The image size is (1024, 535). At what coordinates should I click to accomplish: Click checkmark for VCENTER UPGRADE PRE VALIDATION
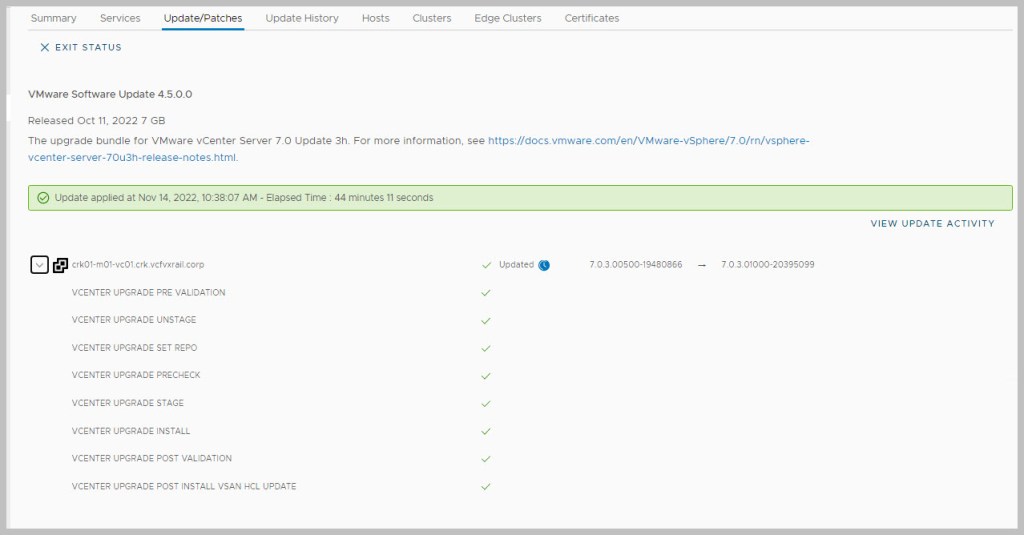point(486,293)
